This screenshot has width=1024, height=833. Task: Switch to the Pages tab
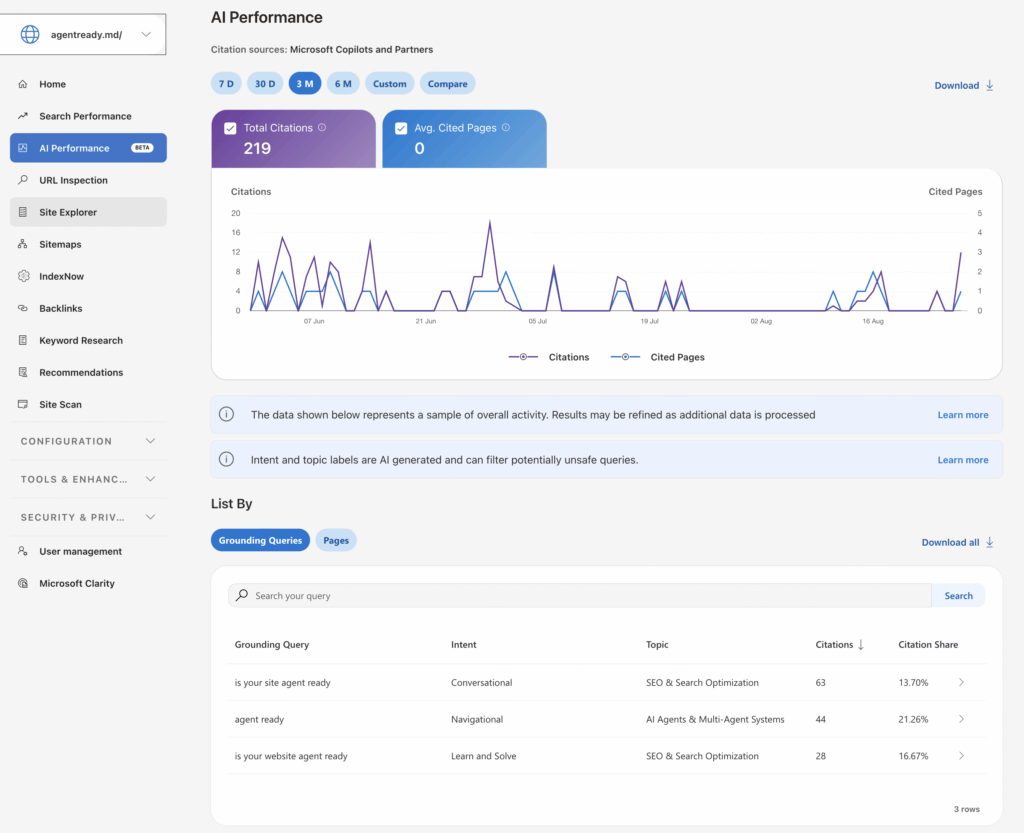click(336, 540)
